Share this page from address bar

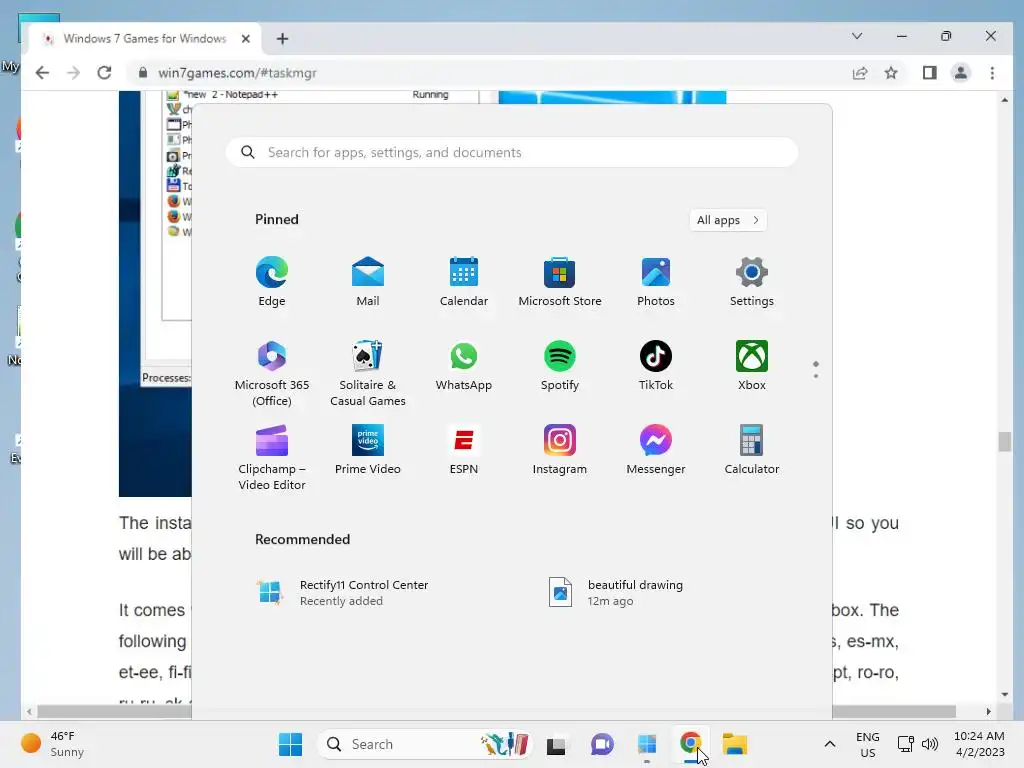[x=860, y=72]
